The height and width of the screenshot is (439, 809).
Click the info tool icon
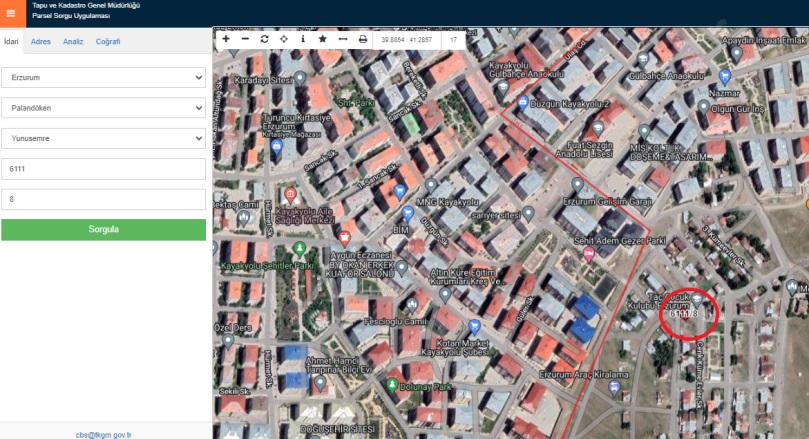pos(302,39)
